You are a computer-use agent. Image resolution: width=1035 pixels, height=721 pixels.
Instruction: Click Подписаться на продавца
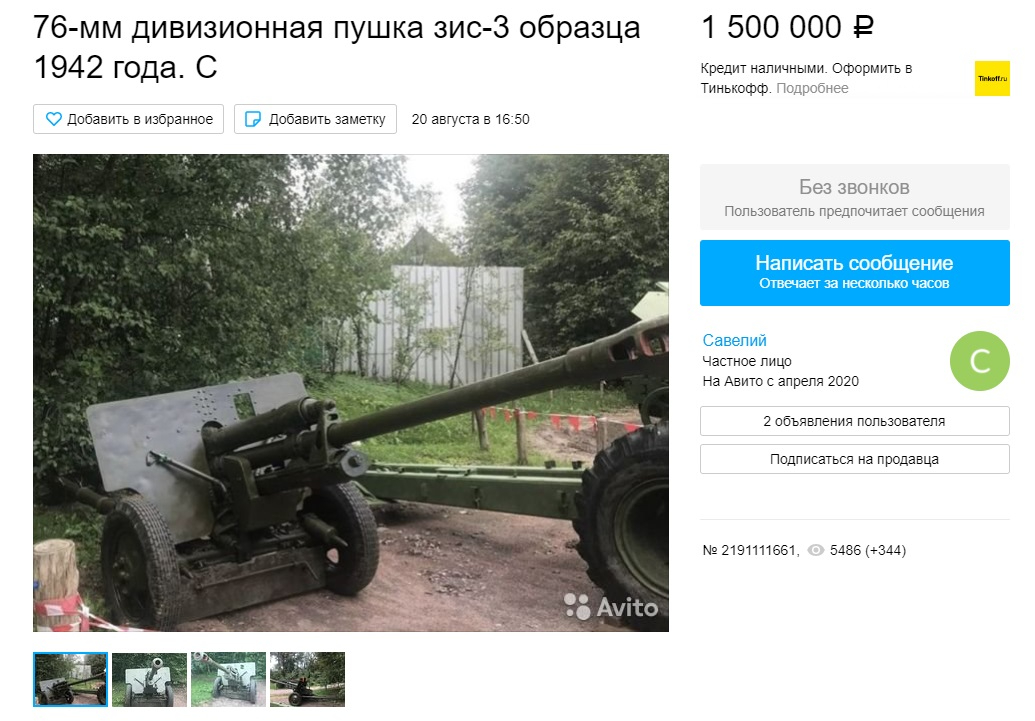coord(855,459)
